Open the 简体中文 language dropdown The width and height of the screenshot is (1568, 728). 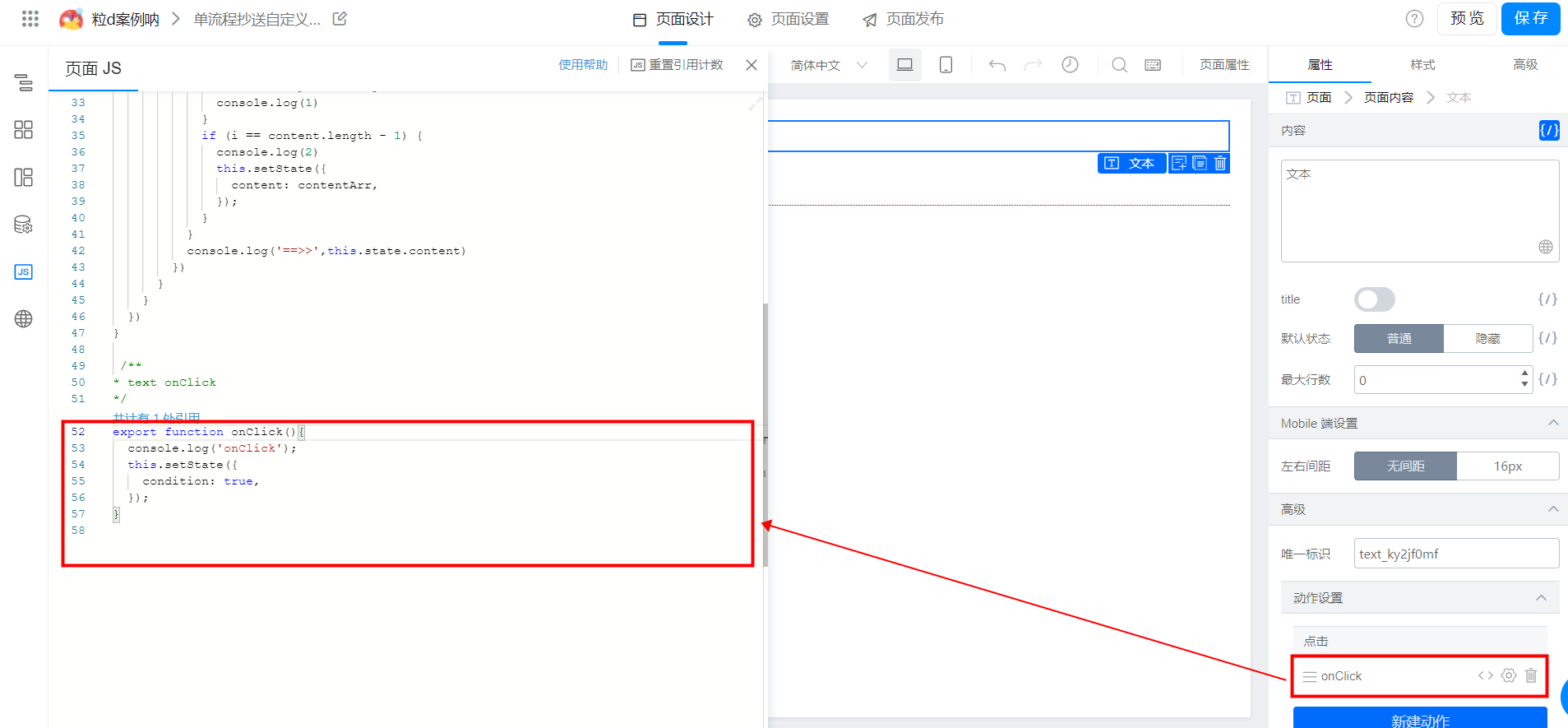pyautogui.click(x=830, y=65)
